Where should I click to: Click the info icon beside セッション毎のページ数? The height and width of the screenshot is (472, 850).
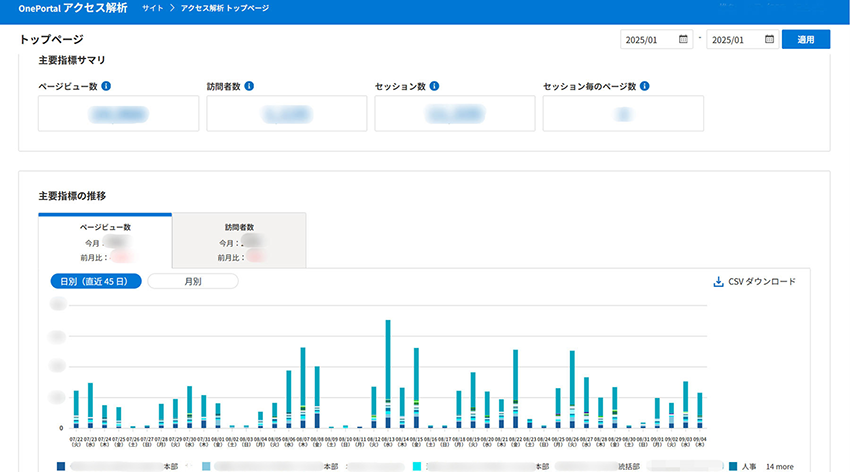tap(645, 86)
